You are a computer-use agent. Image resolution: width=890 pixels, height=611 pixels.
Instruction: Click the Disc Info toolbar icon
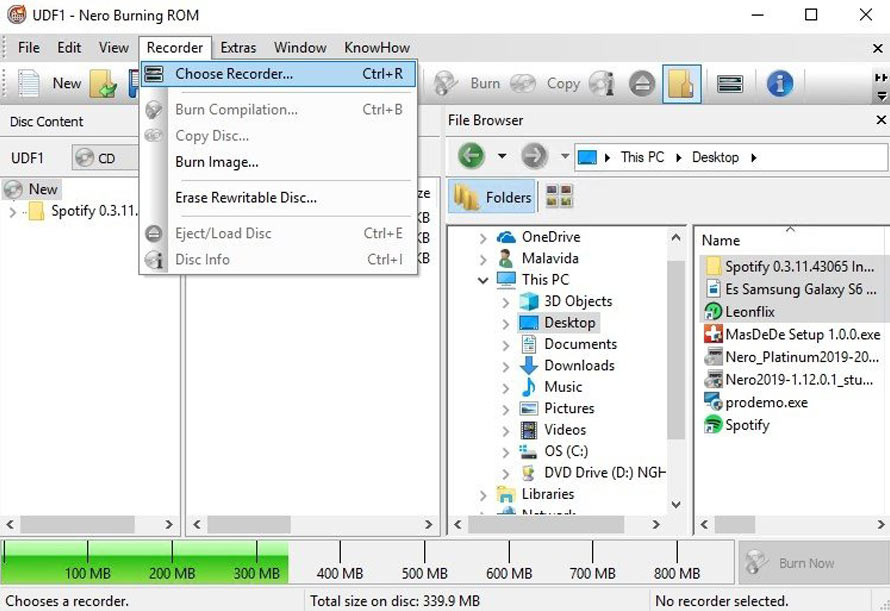pos(602,84)
